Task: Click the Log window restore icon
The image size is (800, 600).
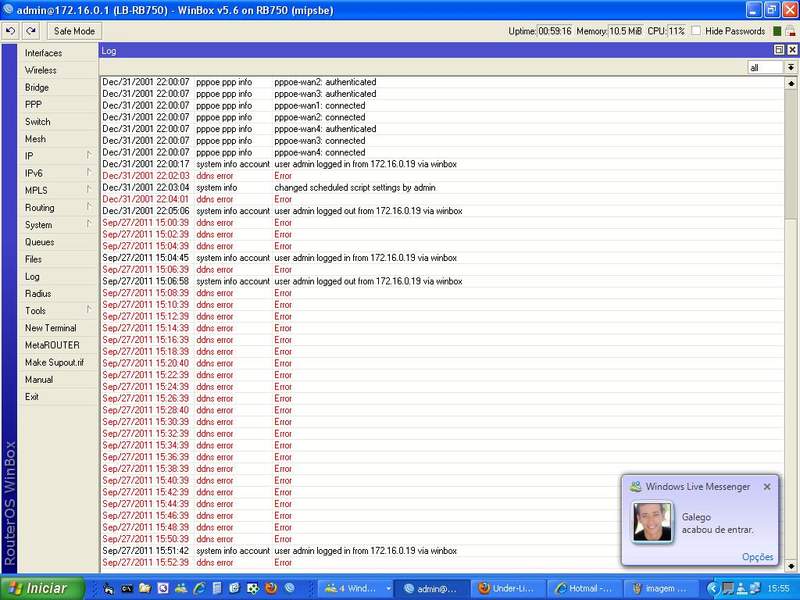Action: point(779,50)
